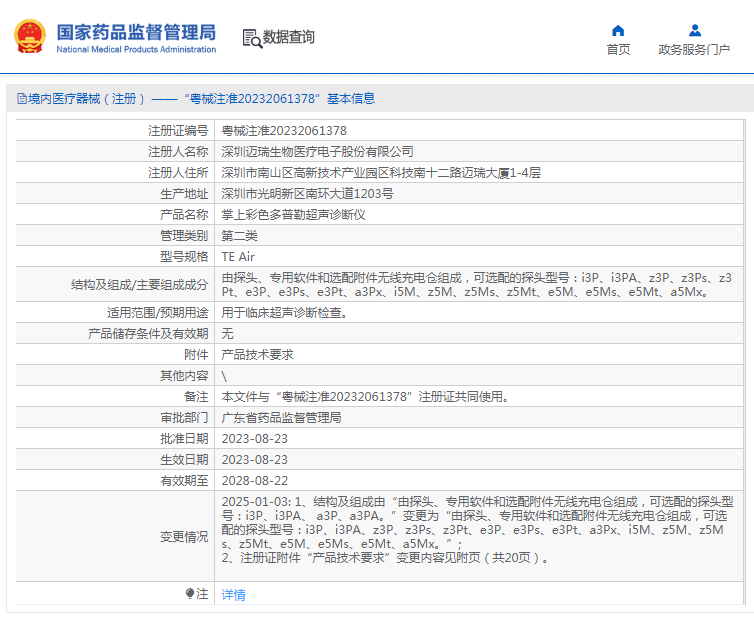Viewport: 754px width, 621px height.
Task: Click the 附件 label
Action: click(x=196, y=355)
